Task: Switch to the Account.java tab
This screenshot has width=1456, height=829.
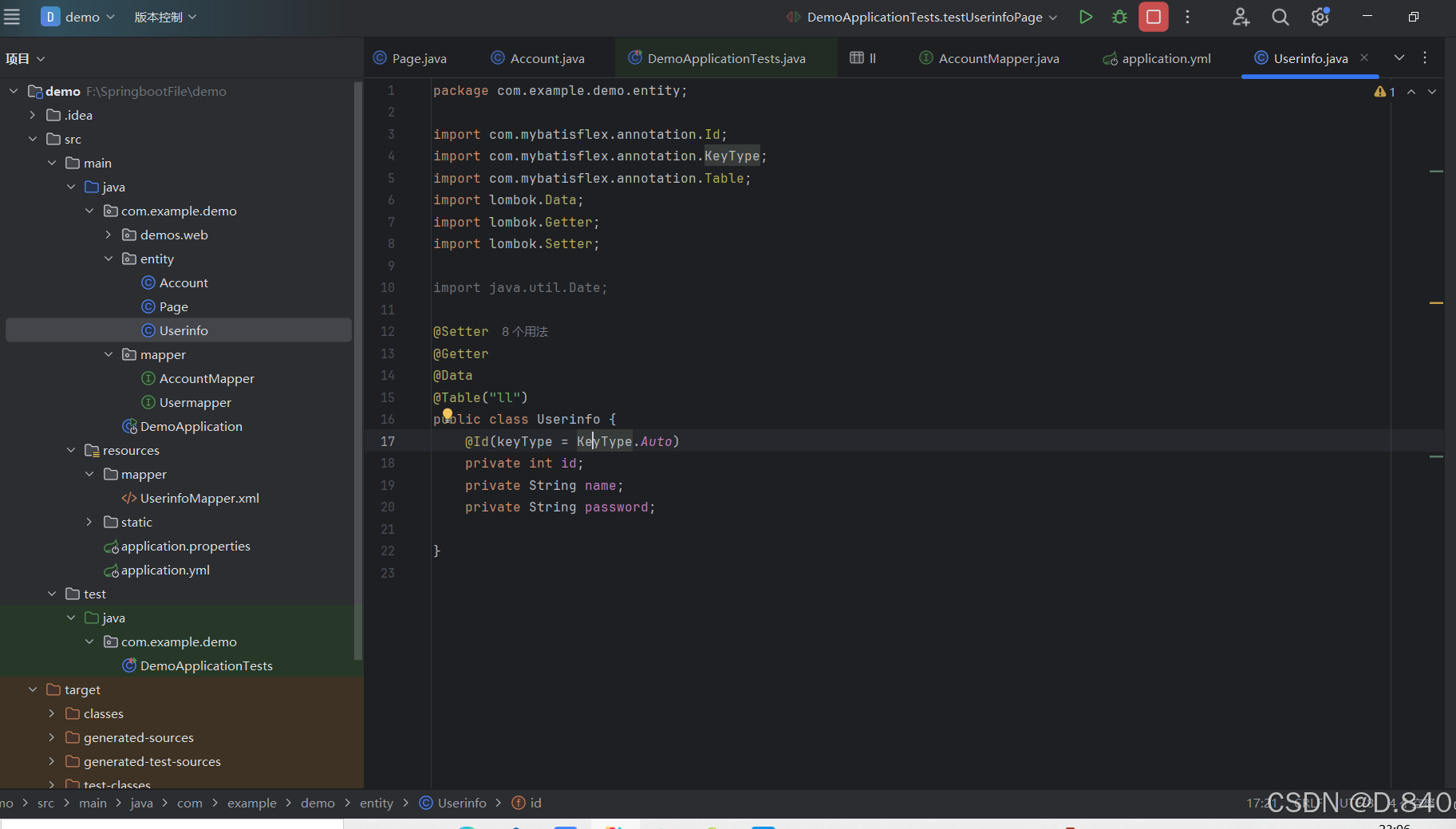Action: point(546,57)
